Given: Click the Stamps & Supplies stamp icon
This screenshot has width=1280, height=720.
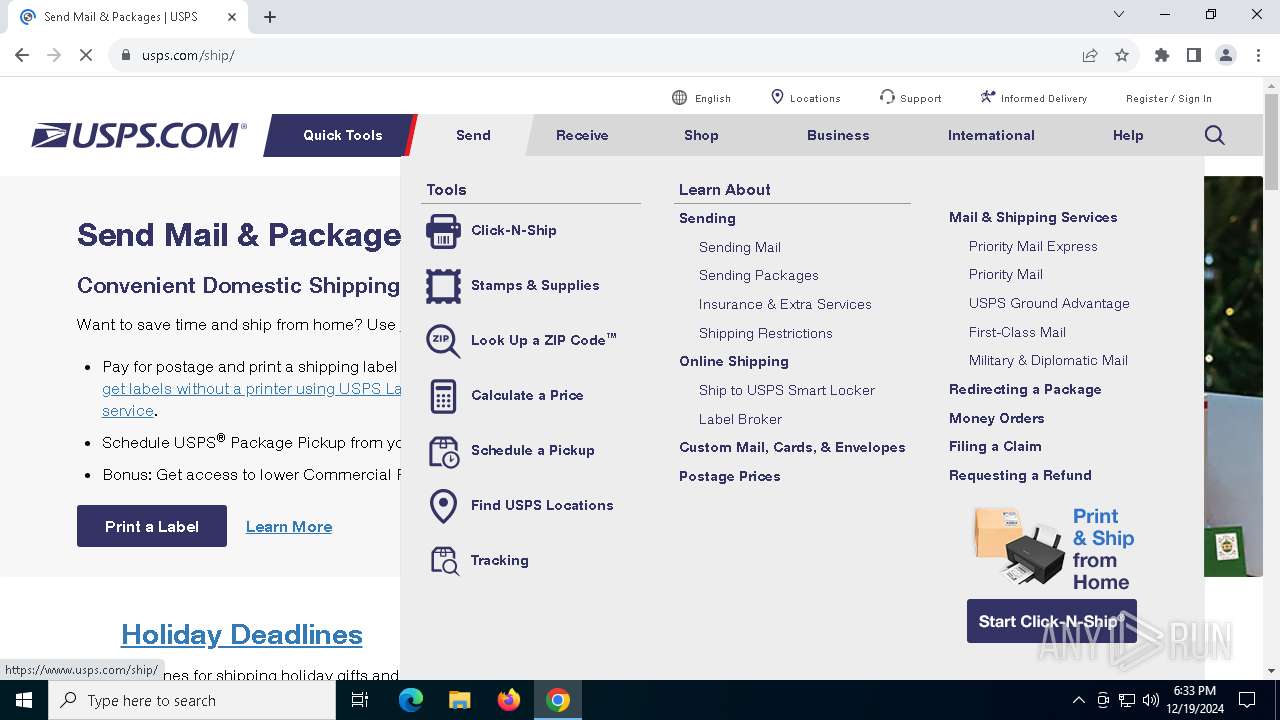Looking at the screenshot, I should coord(443,286).
